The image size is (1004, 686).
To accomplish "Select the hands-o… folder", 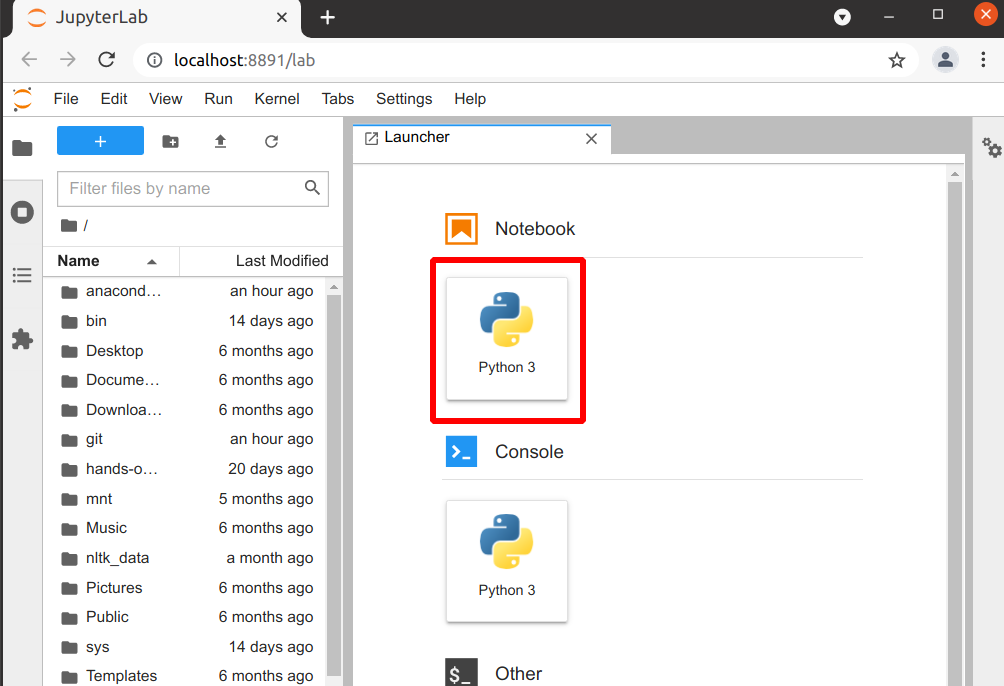I will pyautogui.click(x=186, y=470).
